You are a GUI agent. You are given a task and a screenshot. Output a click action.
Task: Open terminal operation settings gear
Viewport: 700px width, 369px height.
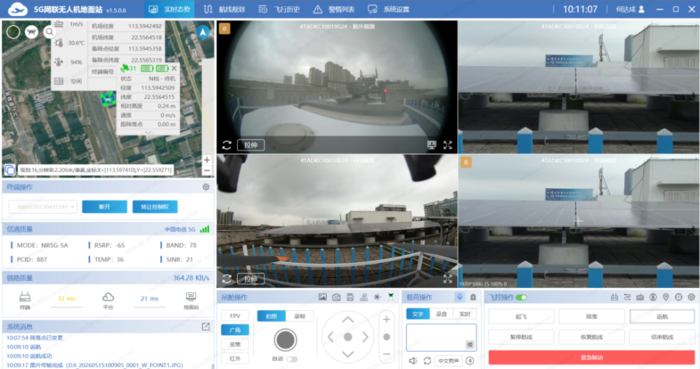pos(206,187)
